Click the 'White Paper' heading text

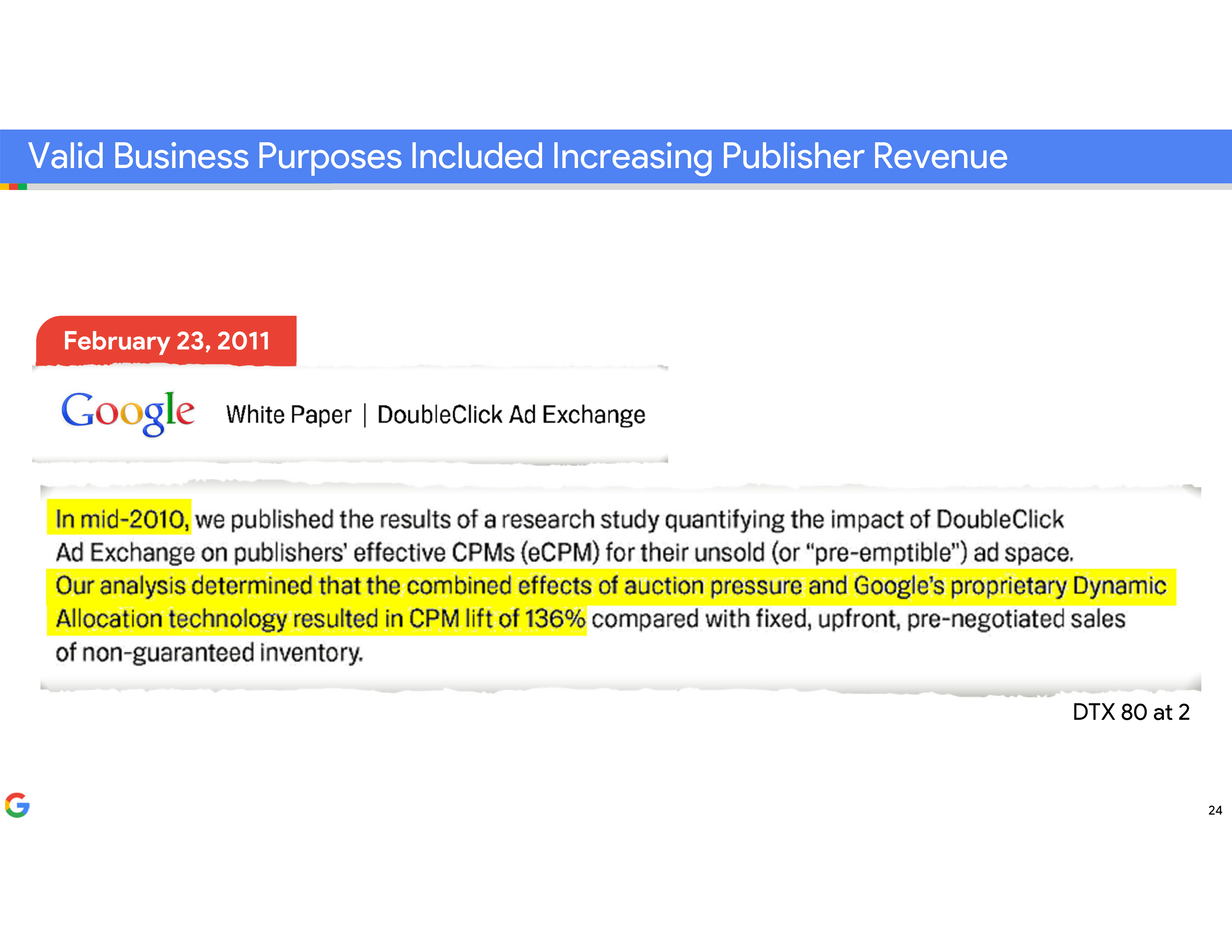click(289, 415)
